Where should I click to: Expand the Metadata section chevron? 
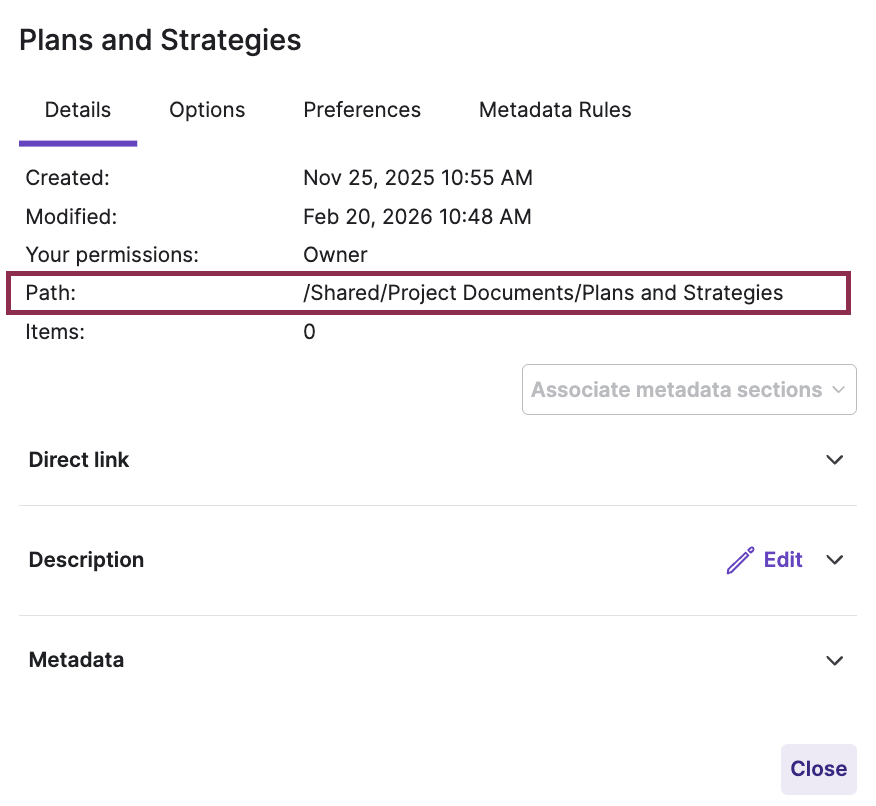(x=835, y=660)
